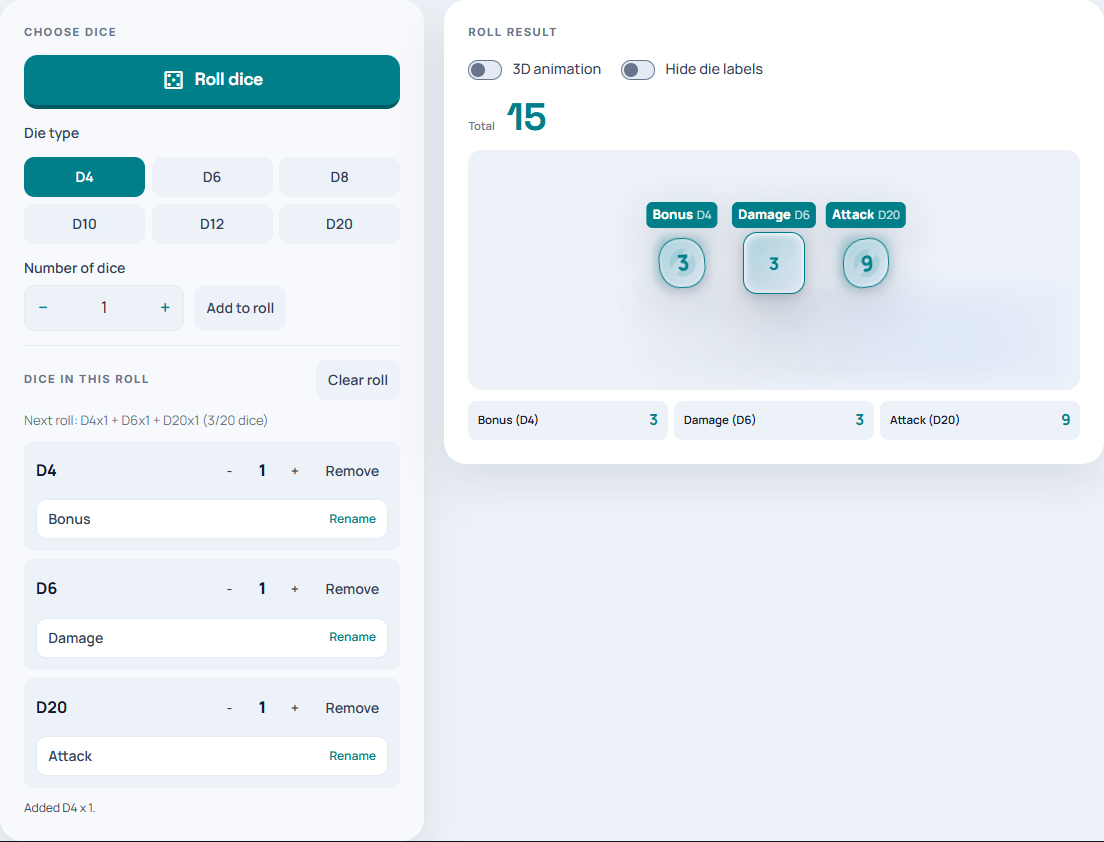1104x842 pixels.
Task: Toggle the Hide die labels switch
Action: (638, 70)
